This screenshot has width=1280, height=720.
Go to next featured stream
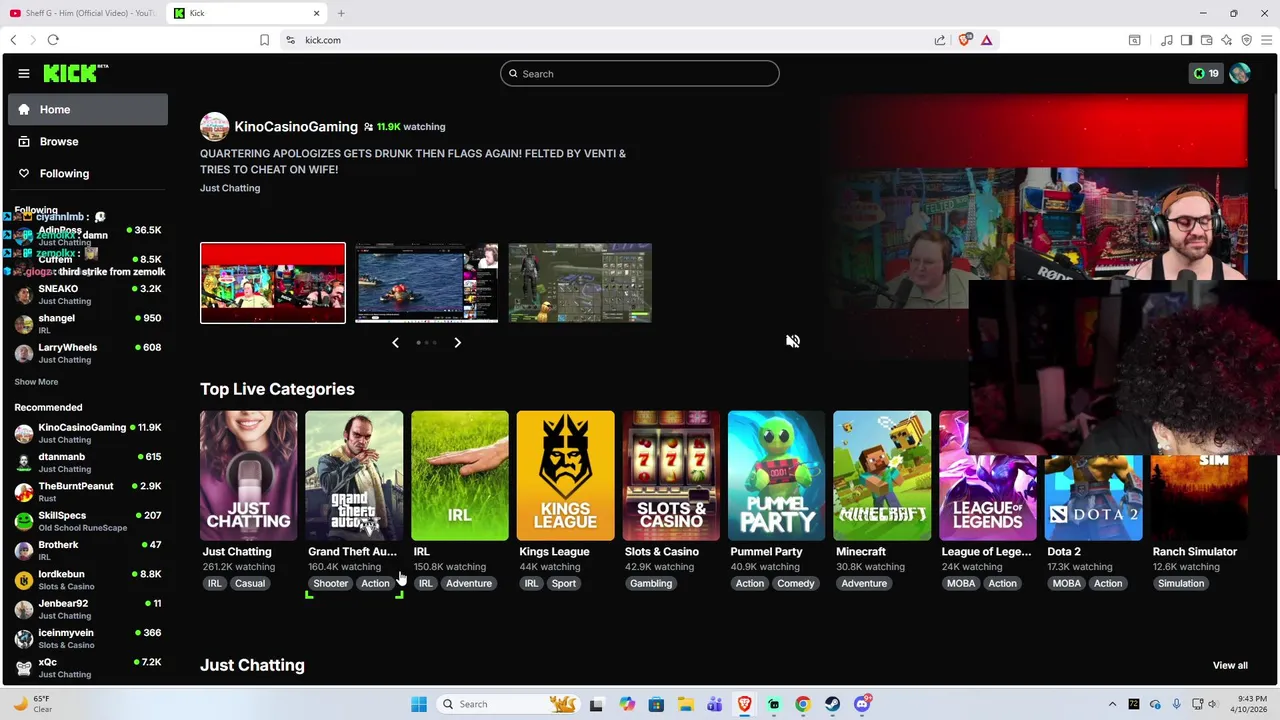(x=457, y=342)
